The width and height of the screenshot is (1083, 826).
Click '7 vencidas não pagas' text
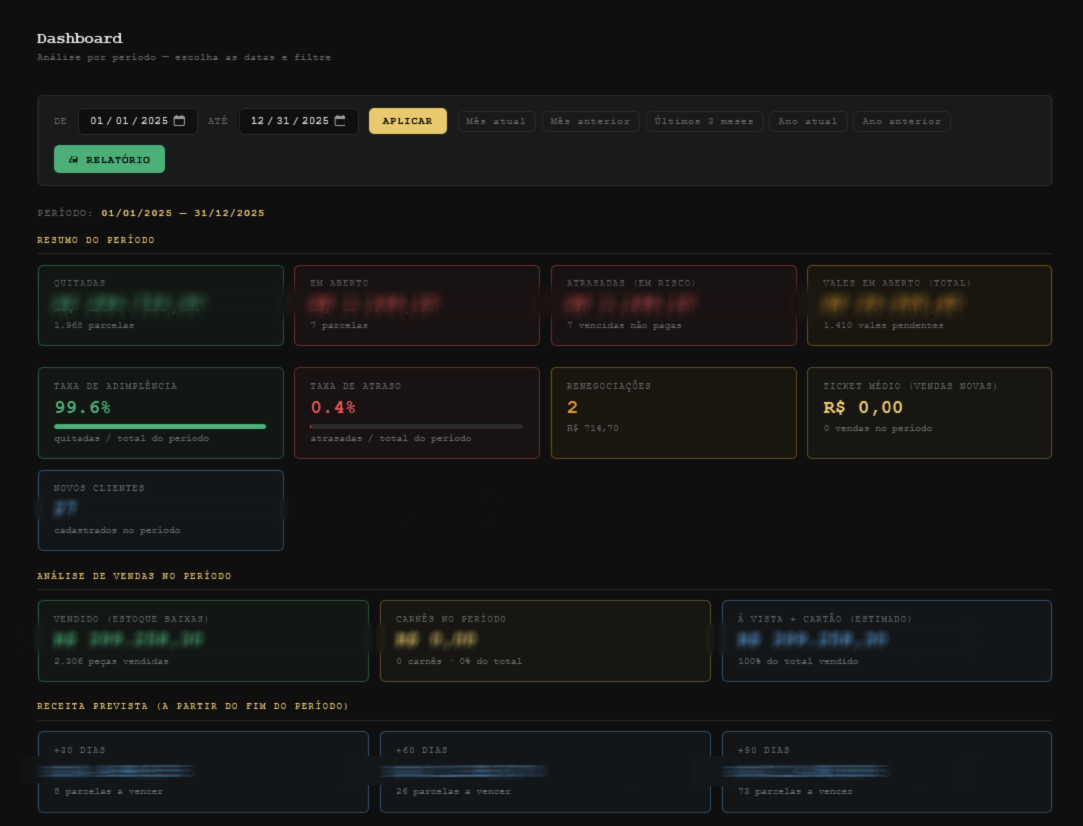point(624,325)
